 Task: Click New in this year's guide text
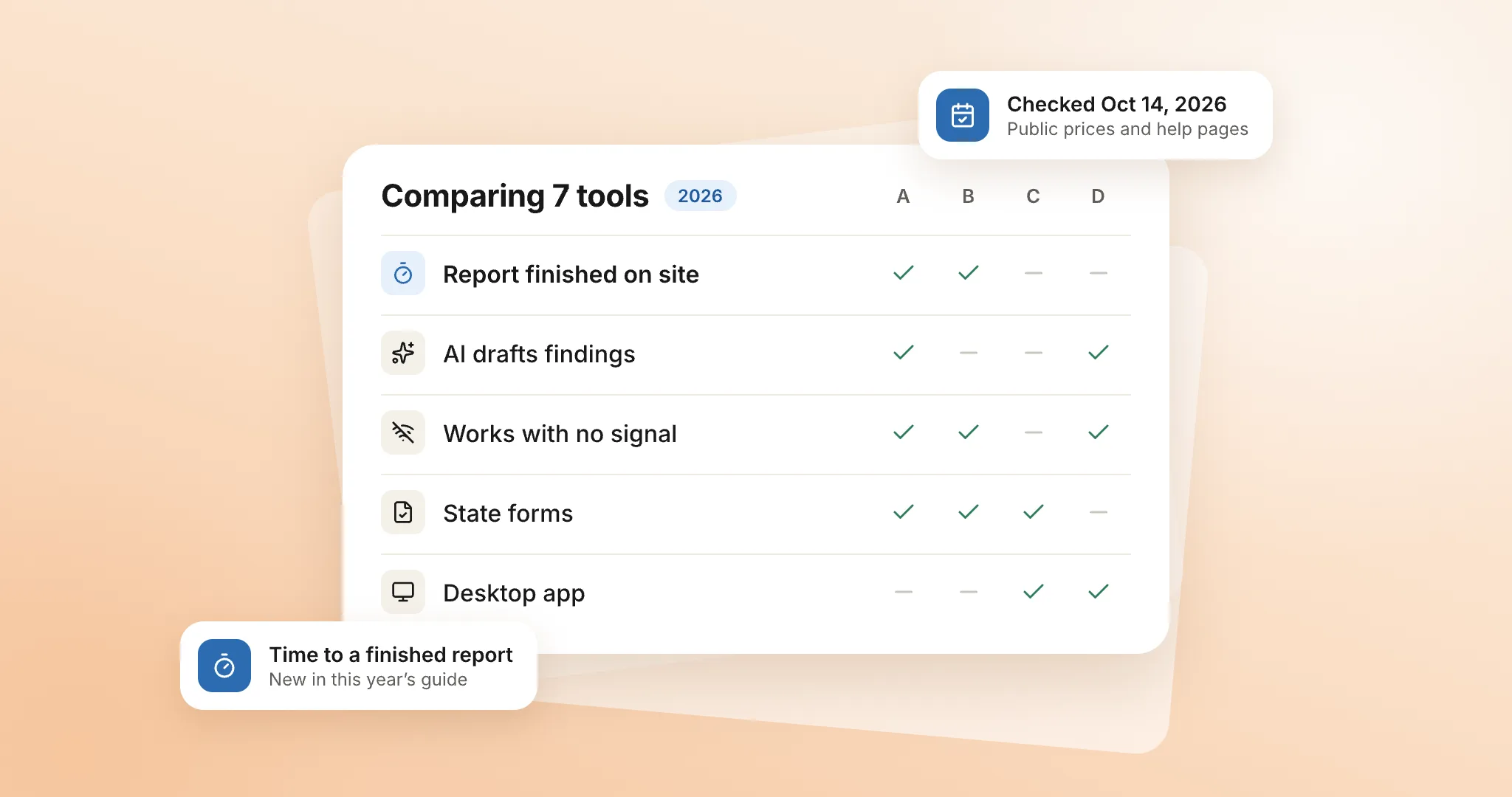click(x=368, y=680)
